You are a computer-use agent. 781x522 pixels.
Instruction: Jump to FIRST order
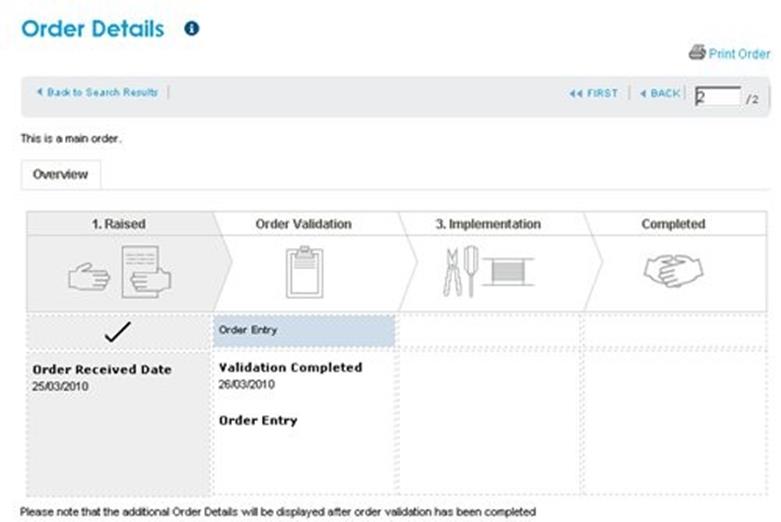click(x=594, y=93)
